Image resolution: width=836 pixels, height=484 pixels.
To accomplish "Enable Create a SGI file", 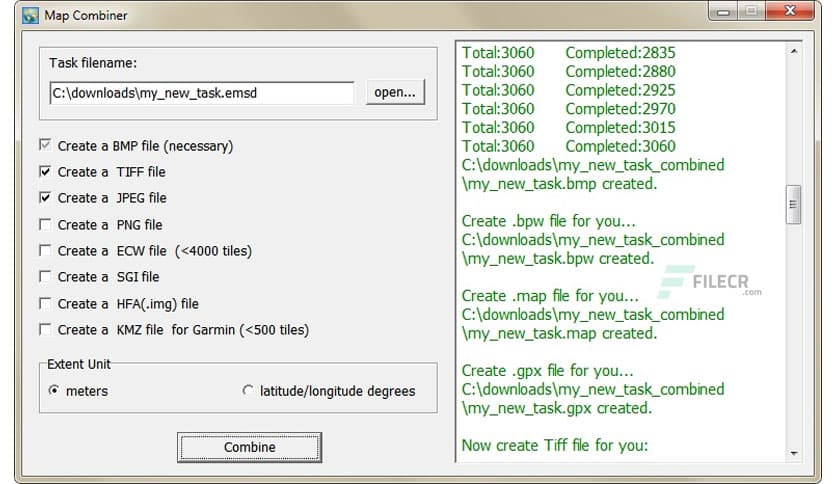I will 45,277.
